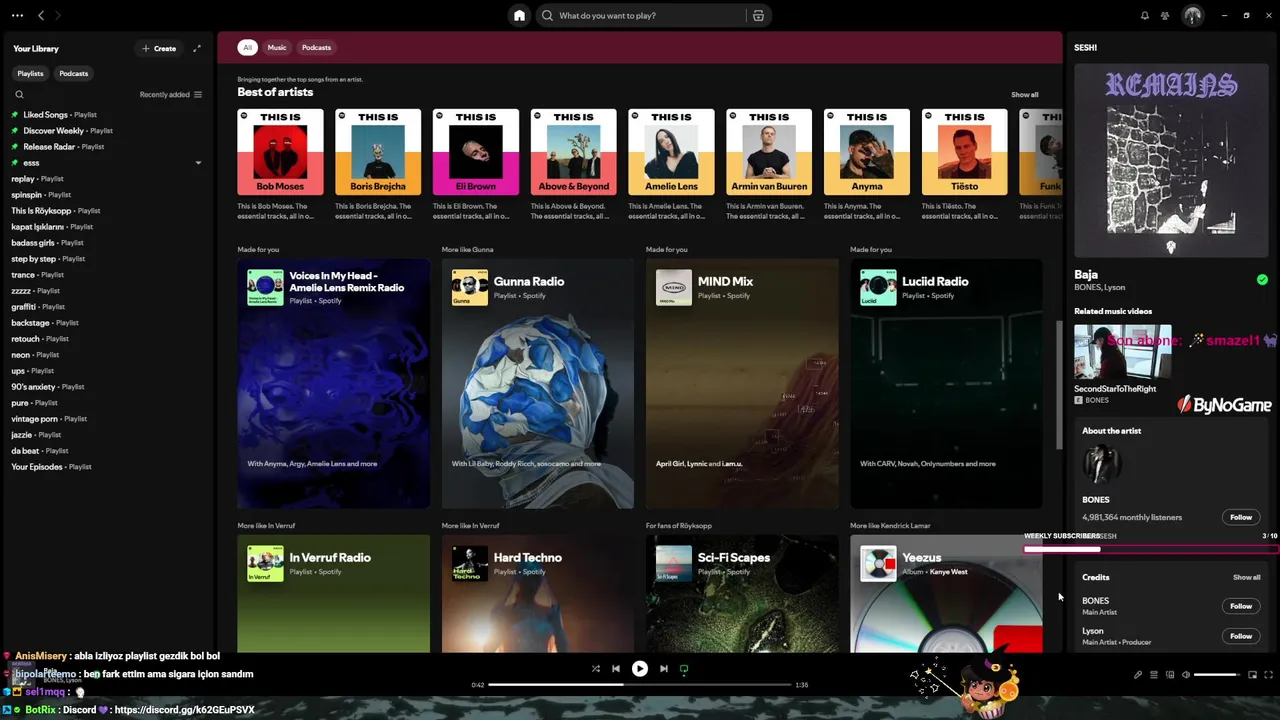Screen dimensions: 1280x720
Task: Toggle the Playlists filter chip in library
Action: coord(30,73)
